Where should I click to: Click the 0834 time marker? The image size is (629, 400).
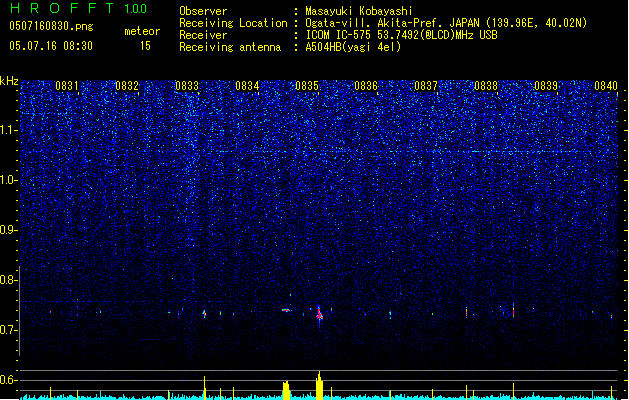[x=247, y=86]
